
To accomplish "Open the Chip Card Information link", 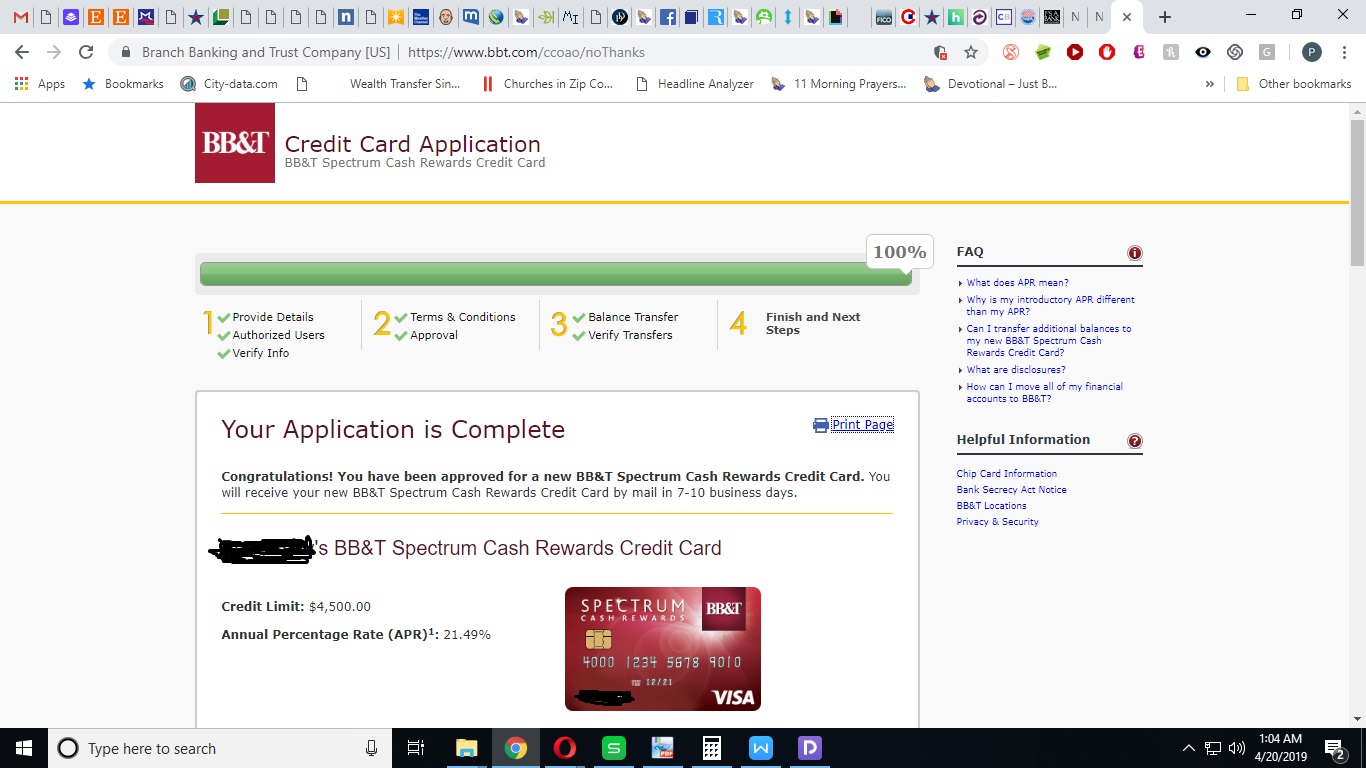I will tap(1006, 474).
